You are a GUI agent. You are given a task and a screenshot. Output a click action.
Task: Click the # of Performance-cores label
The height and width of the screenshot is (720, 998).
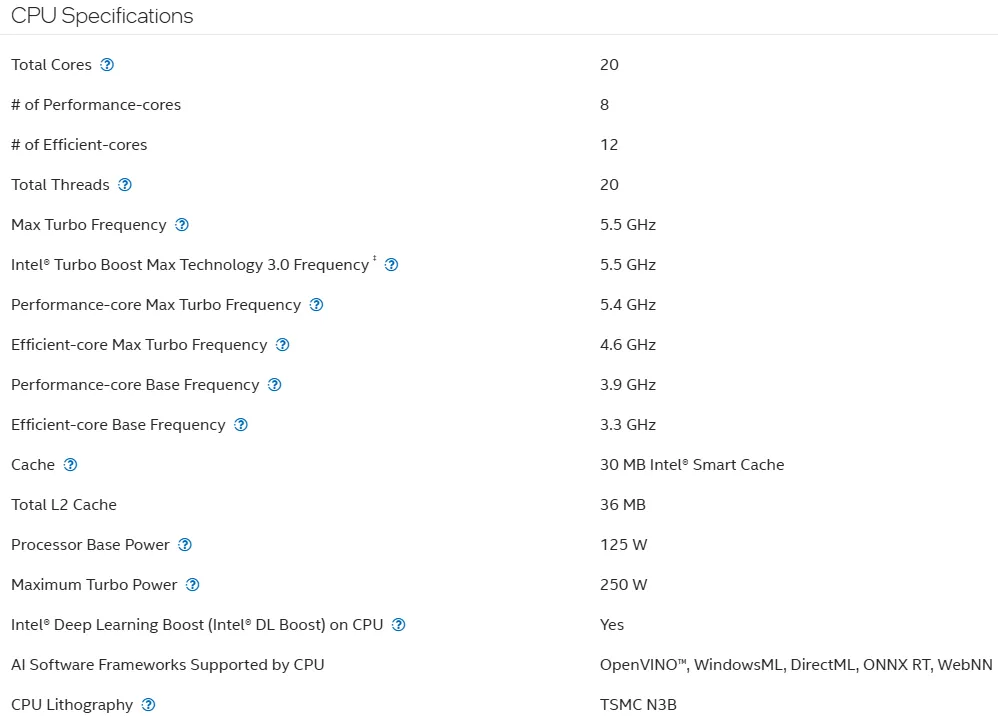[95, 105]
